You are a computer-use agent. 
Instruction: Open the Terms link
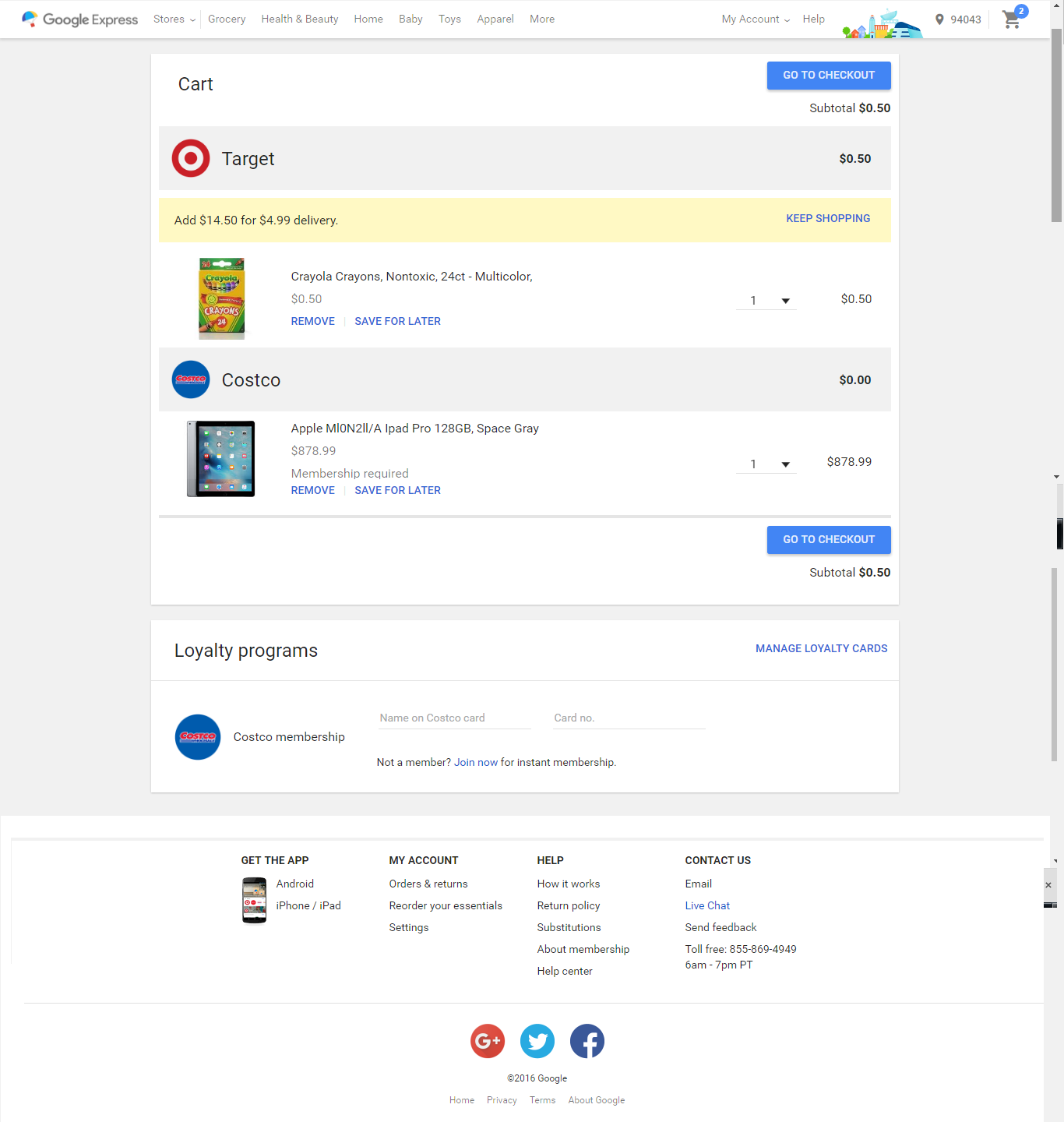click(543, 1100)
